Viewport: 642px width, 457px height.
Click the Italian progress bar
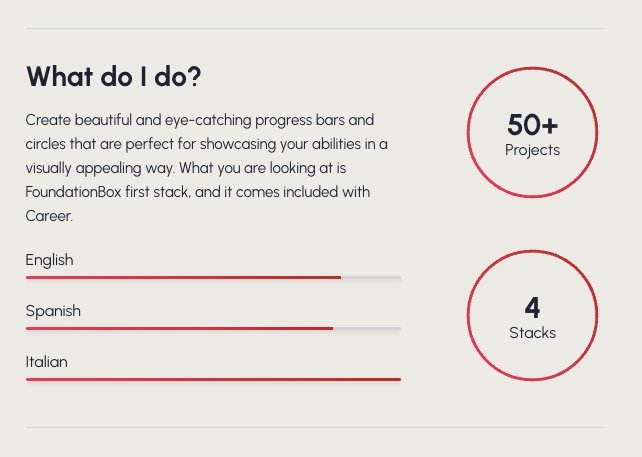coord(213,379)
